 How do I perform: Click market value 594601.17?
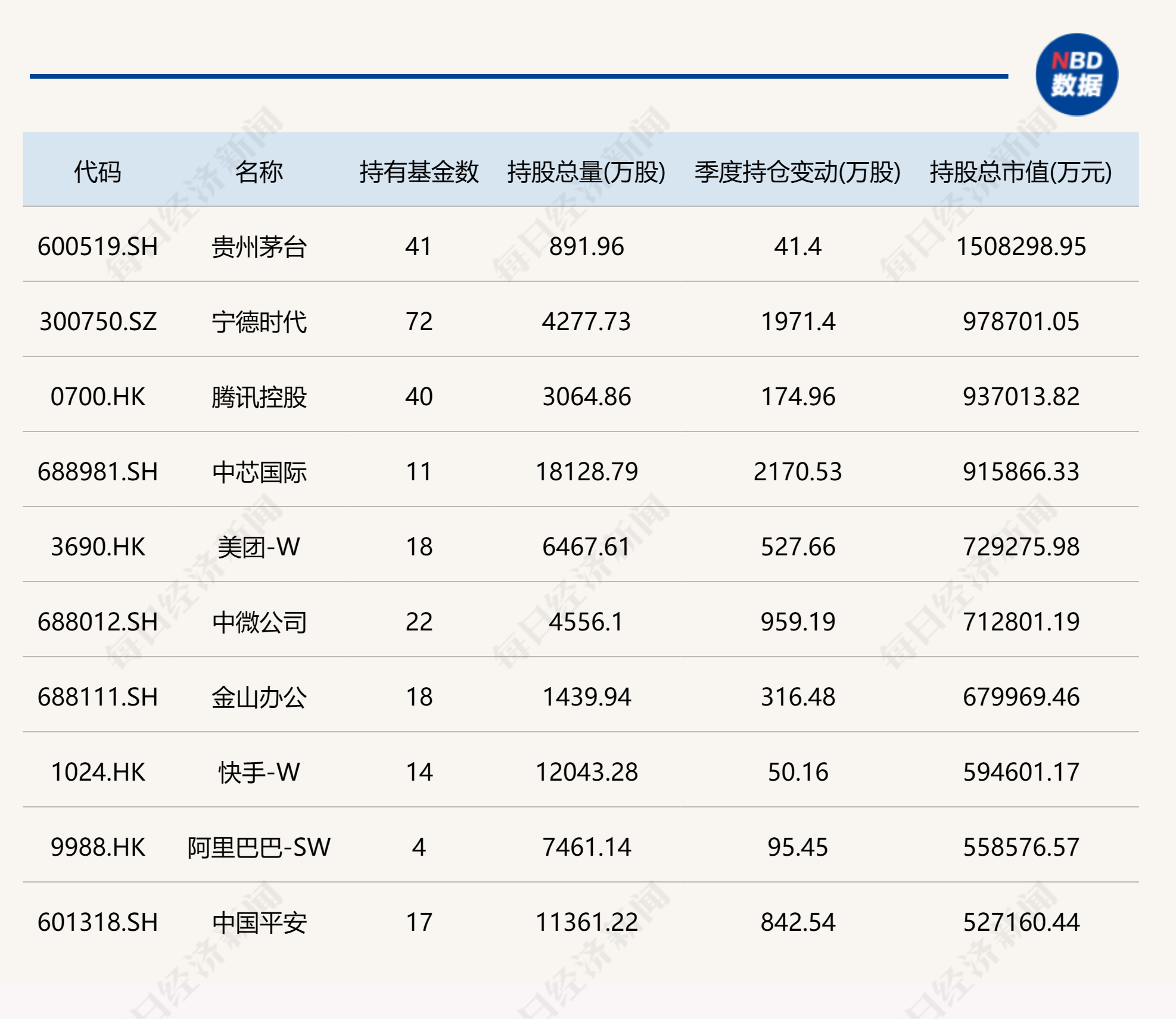1021,772
